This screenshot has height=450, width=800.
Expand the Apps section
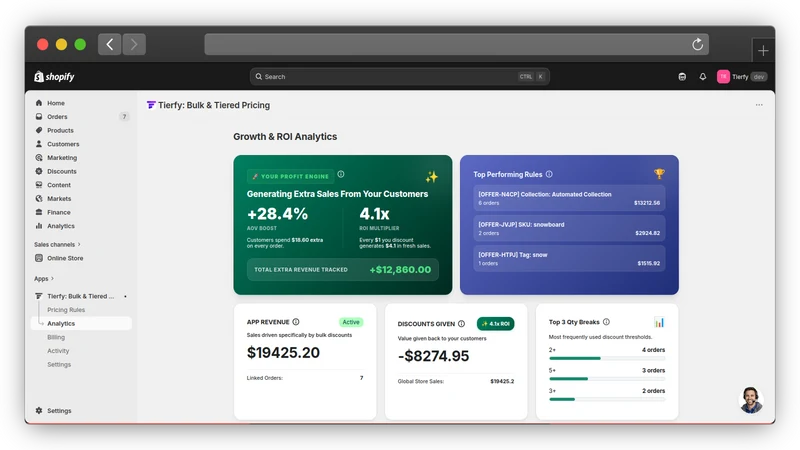44,279
